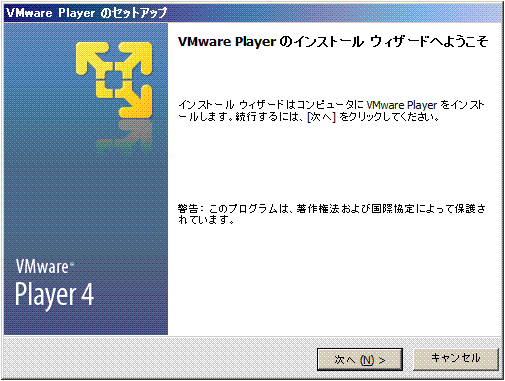Click the yellow VMware arrows logo
Viewport: 505px width, 381px height.
coord(114,80)
